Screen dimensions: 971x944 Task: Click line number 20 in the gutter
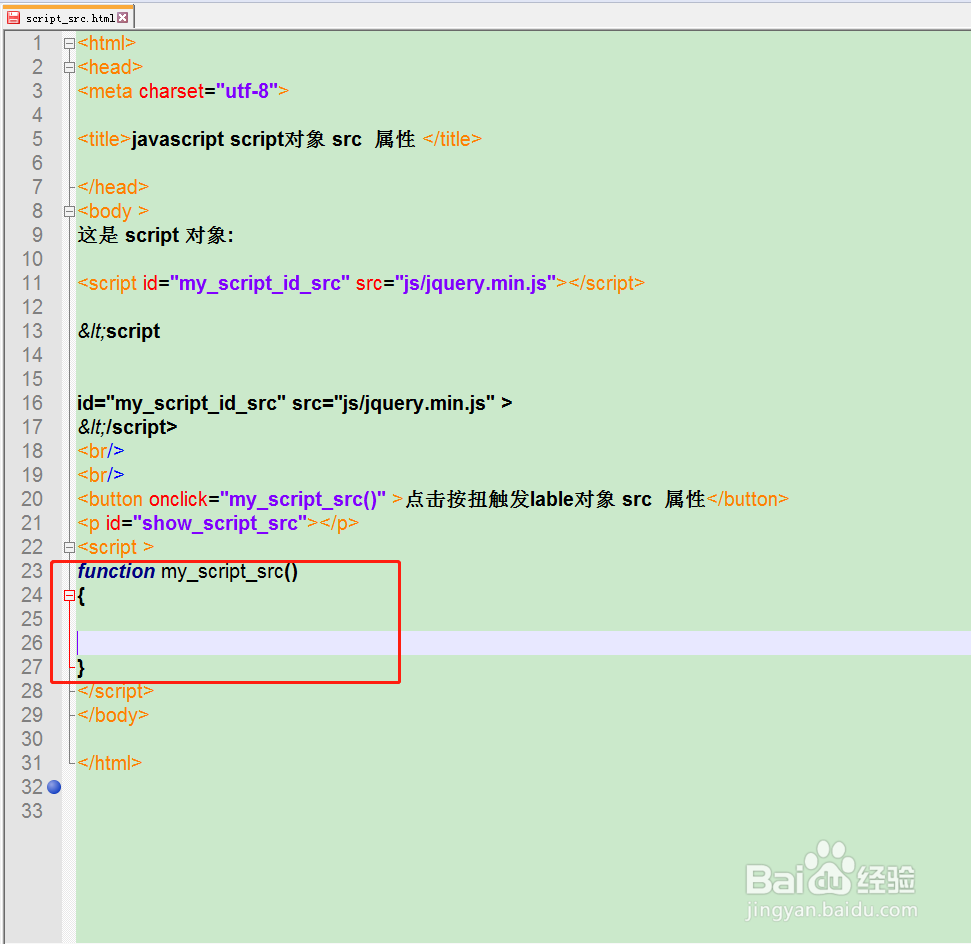32,499
